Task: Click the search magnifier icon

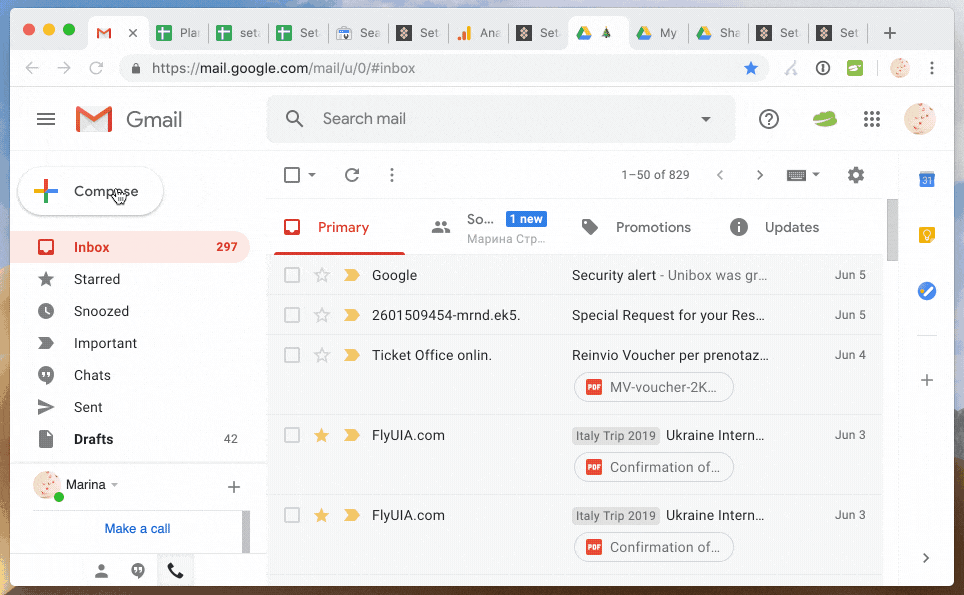Action: 294,119
